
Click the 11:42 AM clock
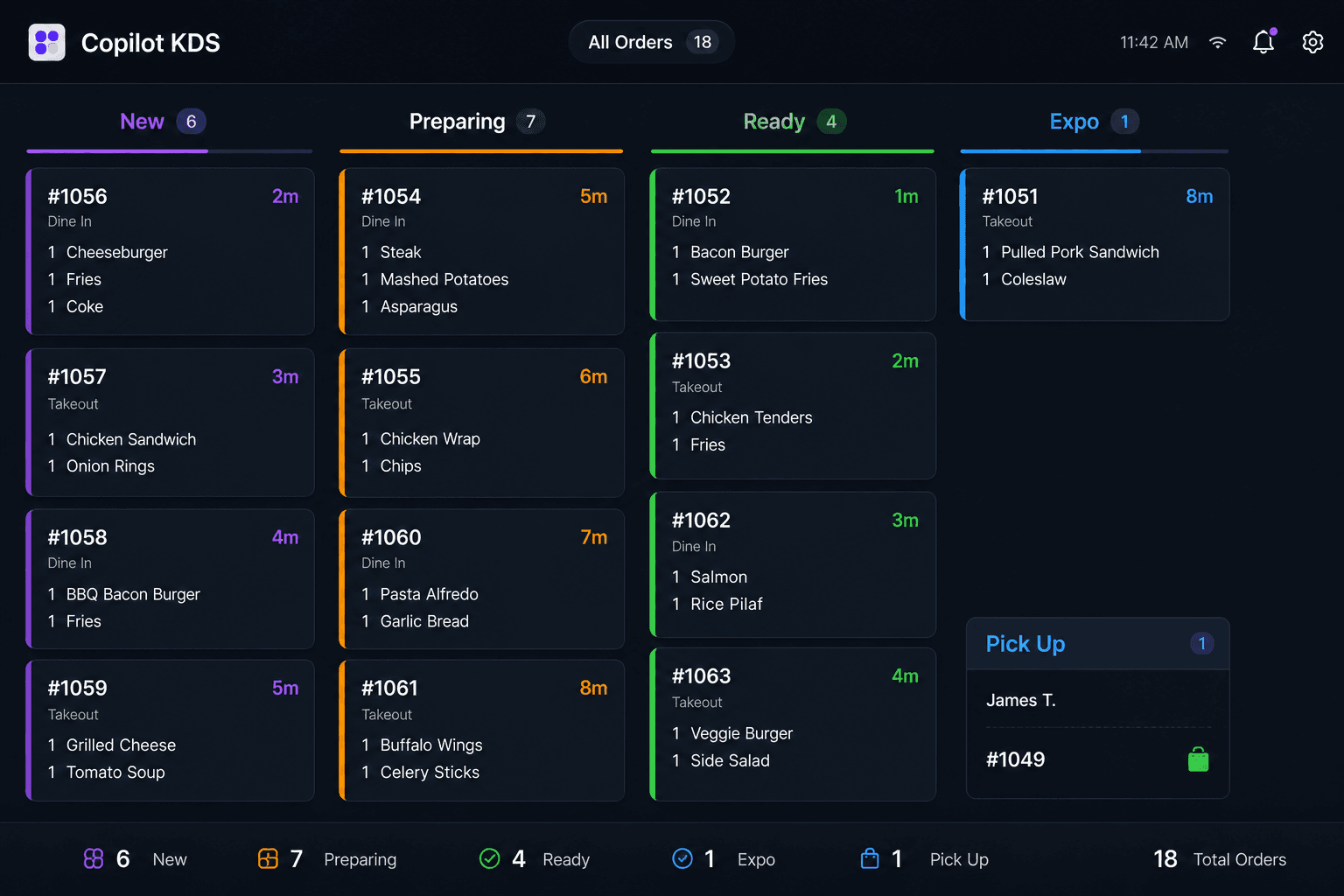(1154, 42)
